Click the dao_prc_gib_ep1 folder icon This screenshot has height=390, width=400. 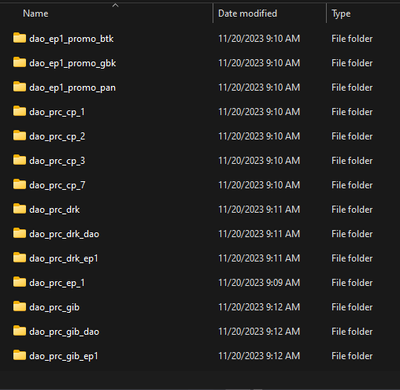tap(19, 355)
